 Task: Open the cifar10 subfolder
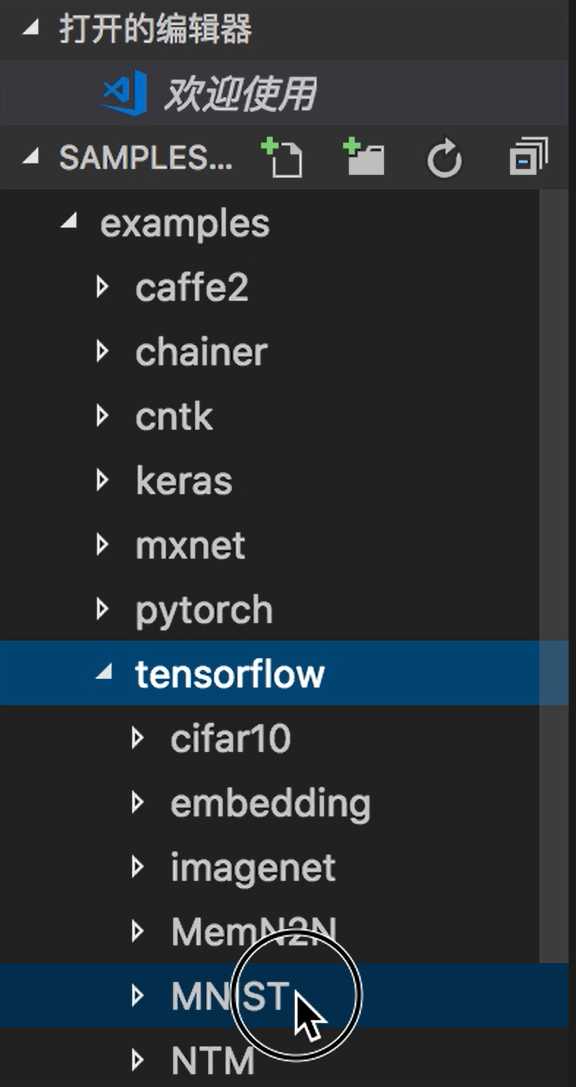coord(230,738)
